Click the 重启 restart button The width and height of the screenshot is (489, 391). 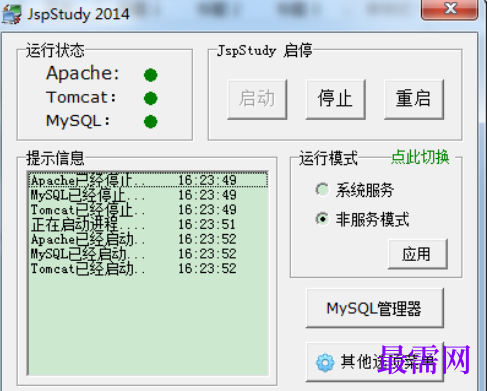click(x=414, y=99)
